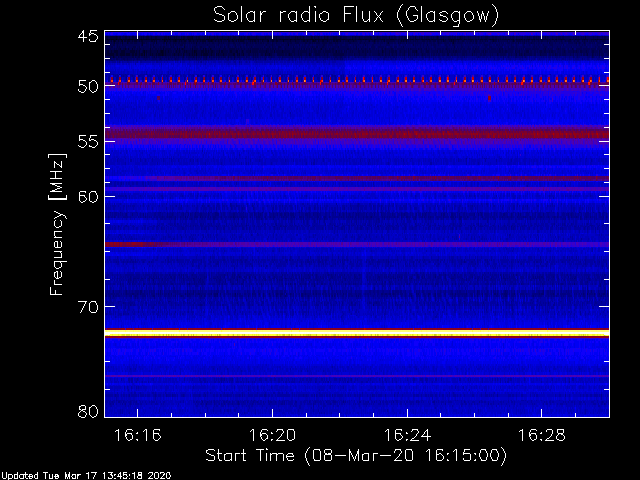640x480 pixels.
Task: Click the bright yellow emission band near 72 MHz
Action: [x=357, y=333]
